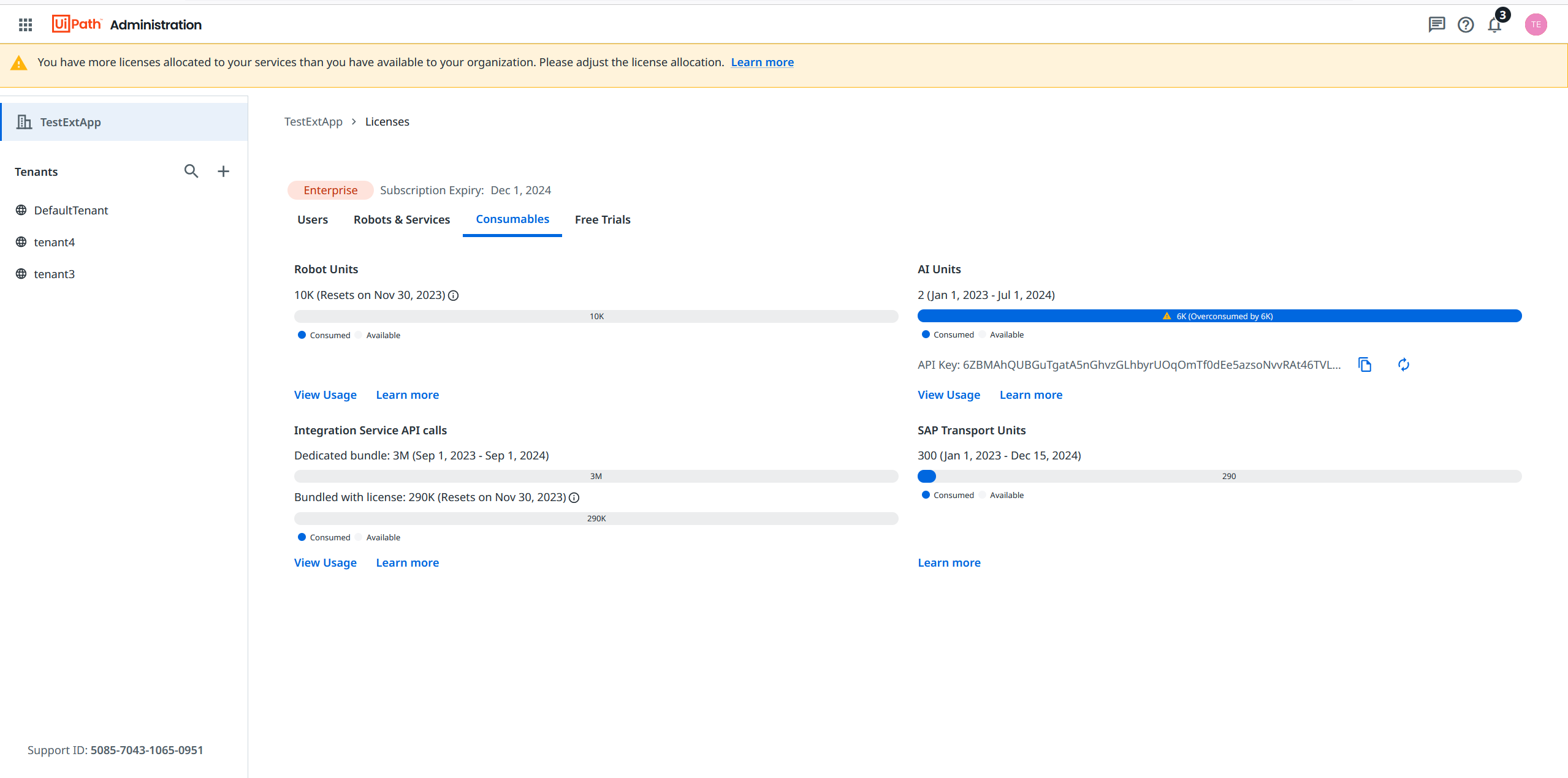The image size is (1568, 778).
Task: Open the apps grid launcher
Action: coord(25,25)
